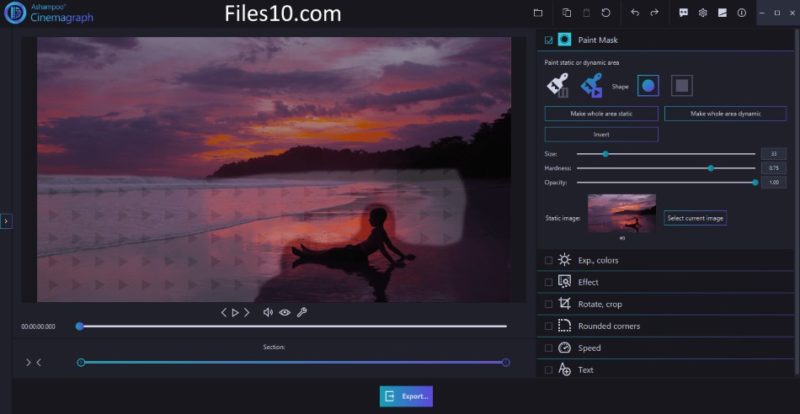800x414 pixels.
Task: Play the video preview
Action: click(x=235, y=312)
